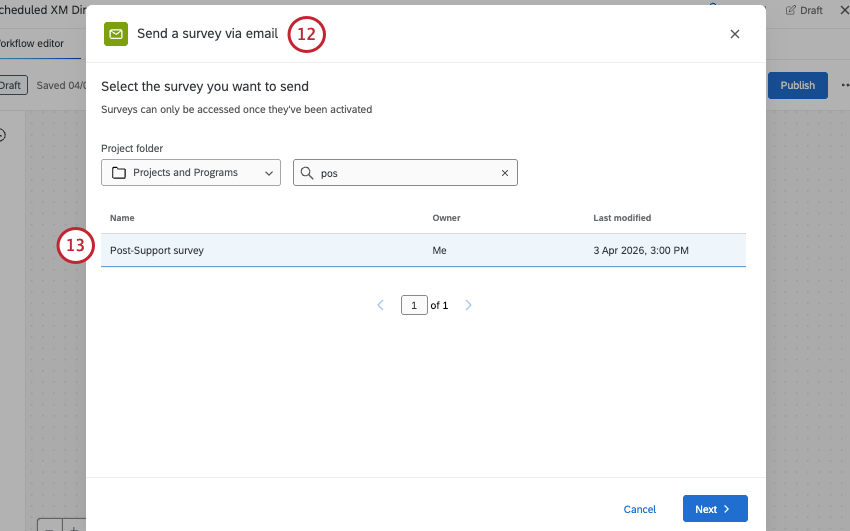Image resolution: width=850 pixels, height=531 pixels.
Task: Click the Name column header
Action: 122,218
